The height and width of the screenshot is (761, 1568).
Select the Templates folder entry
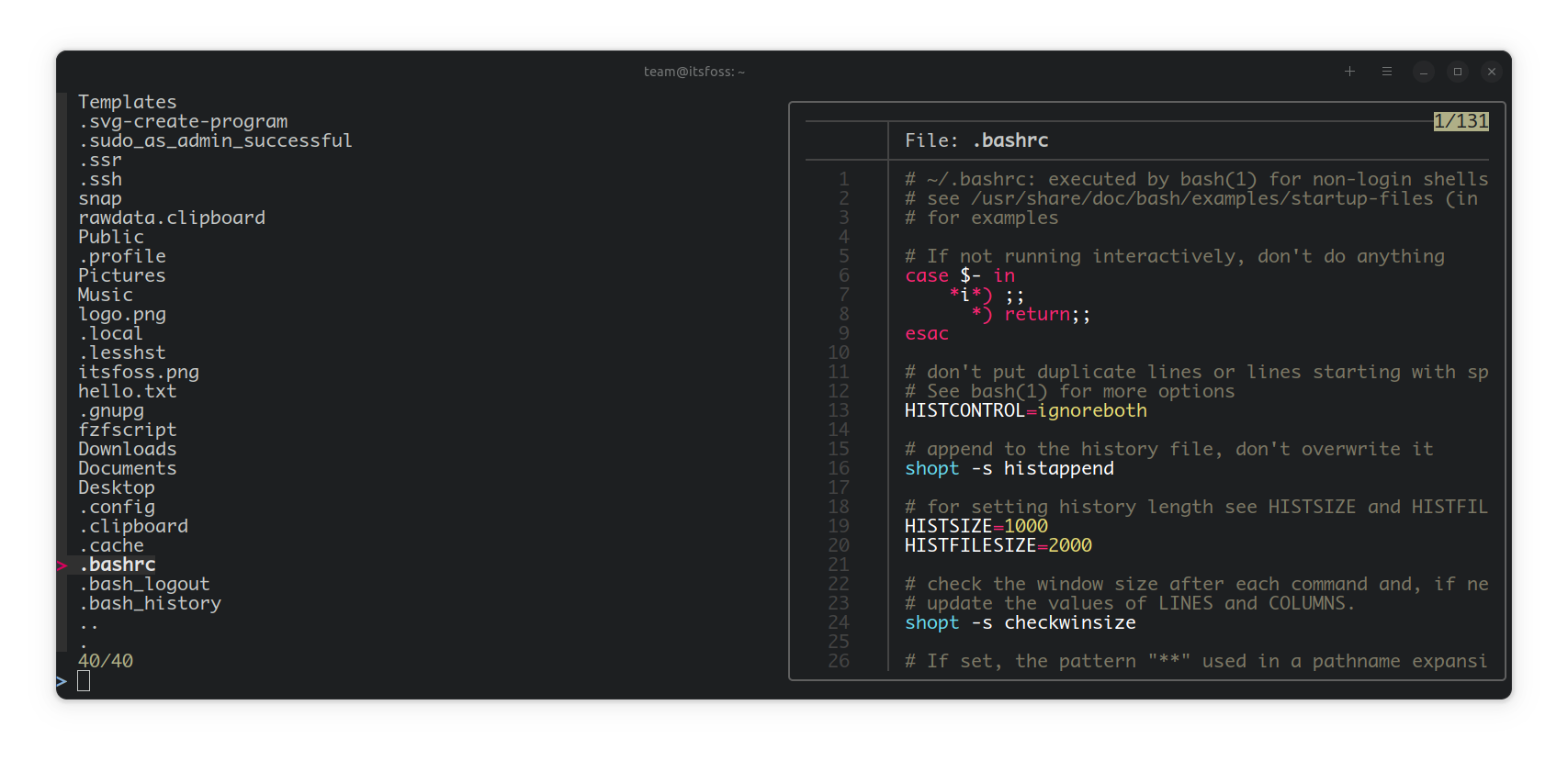127,102
